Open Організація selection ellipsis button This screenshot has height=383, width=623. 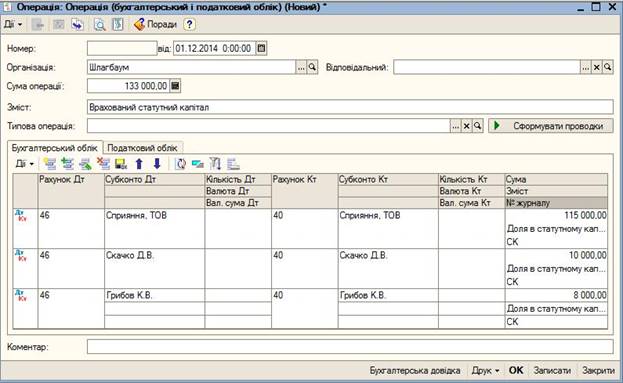pos(301,68)
